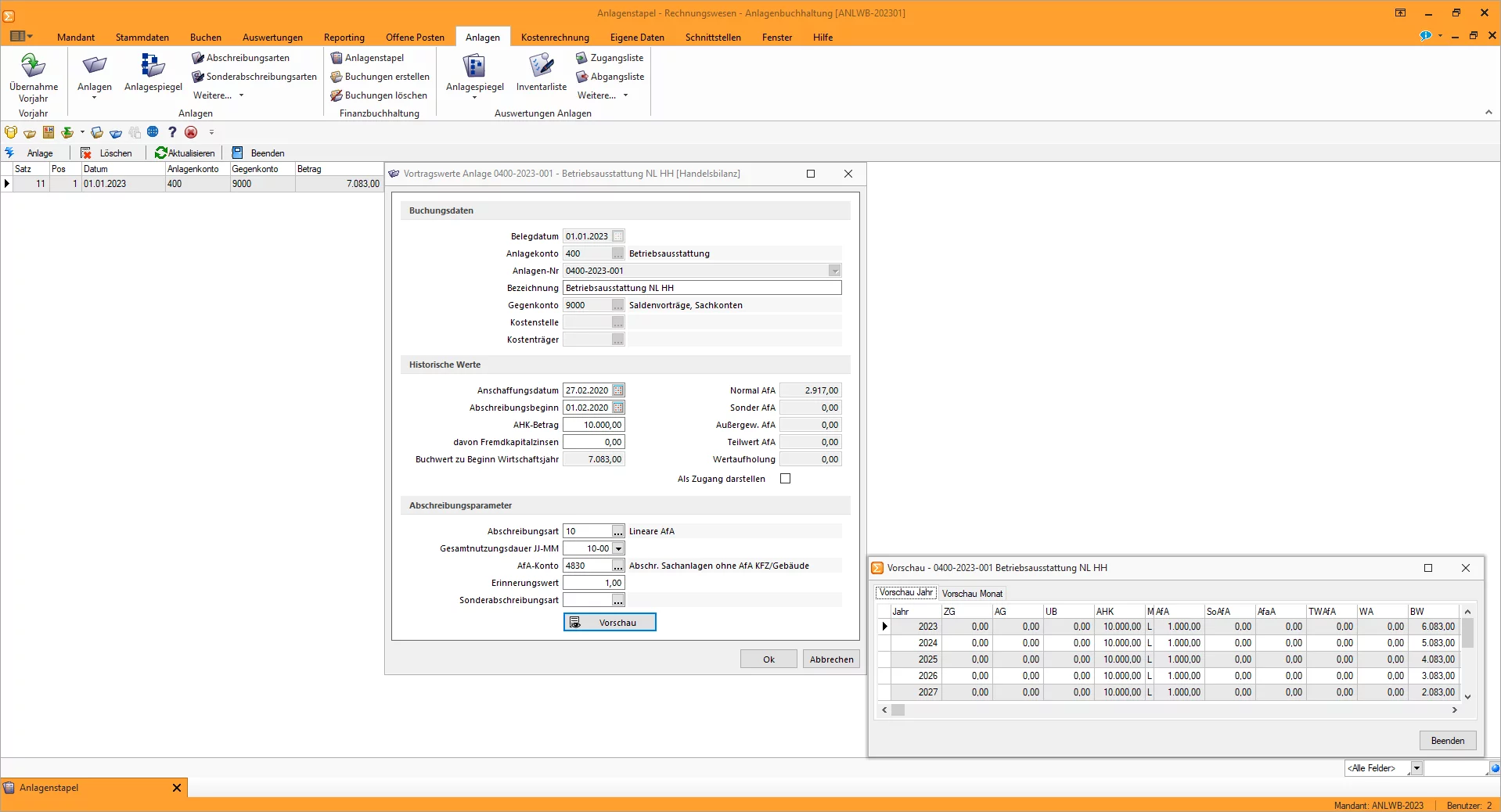Open the Anlagenstapel ribbon command
Screen dimensions: 1501x812
click(367, 58)
